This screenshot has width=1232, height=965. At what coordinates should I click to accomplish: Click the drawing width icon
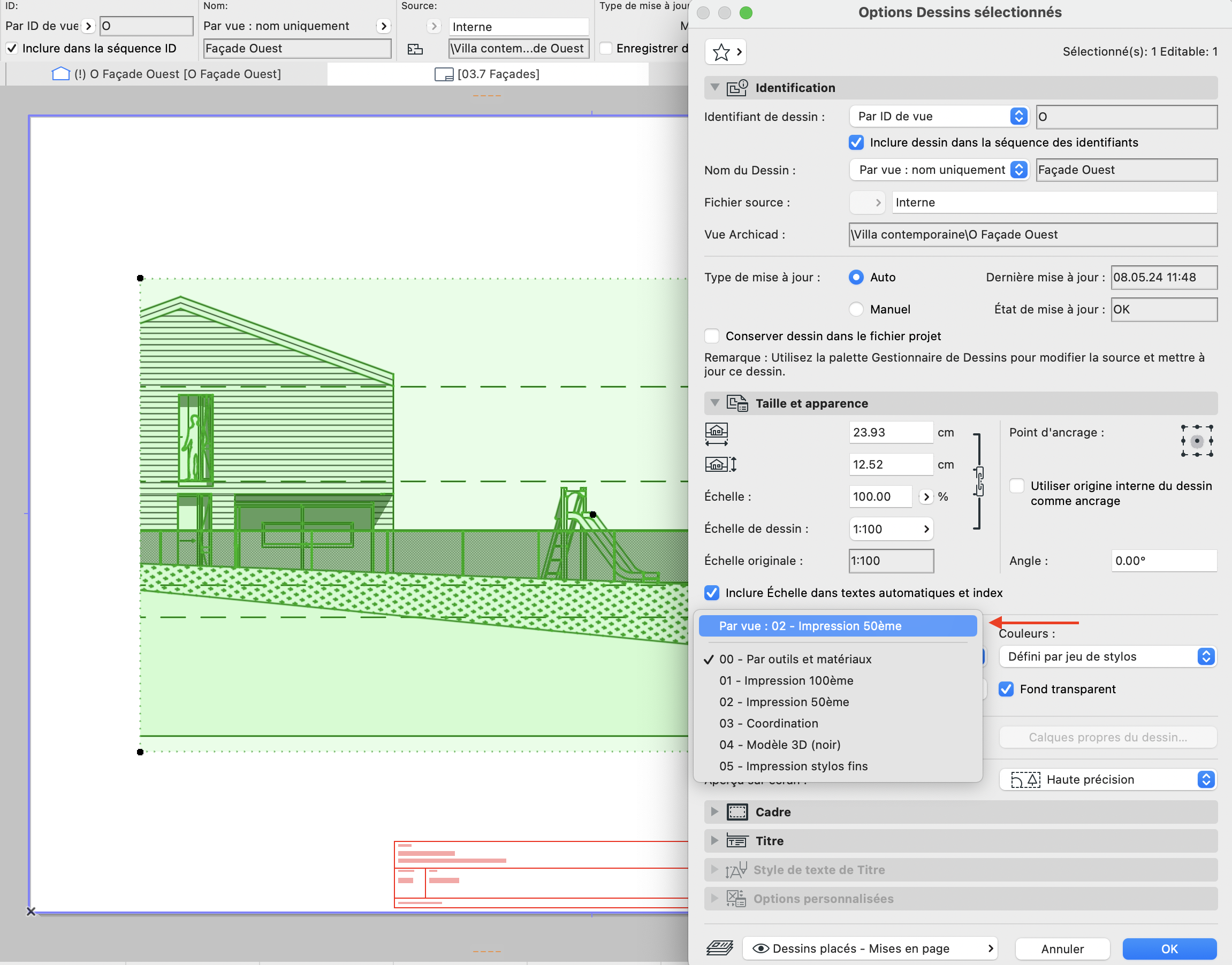tap(717, 434)
